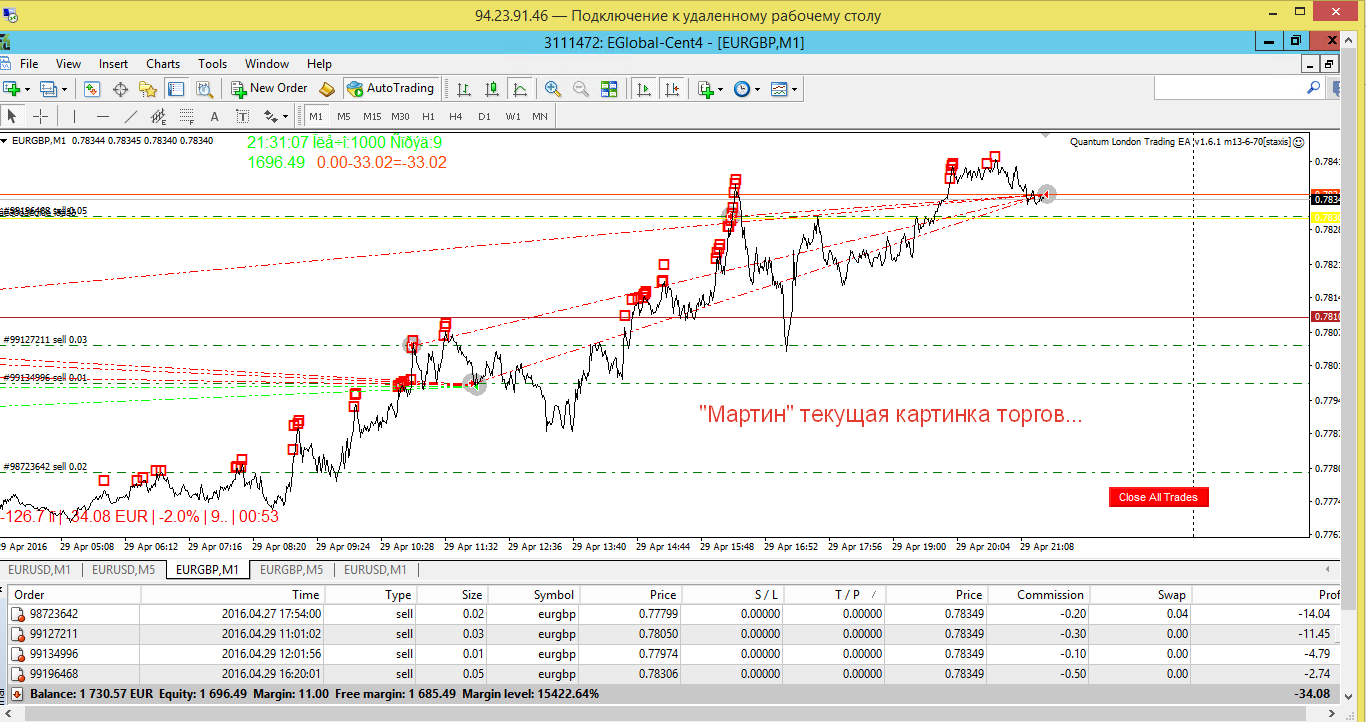Select the Horizontal Line drawing tool

click(x=102, y=116)
